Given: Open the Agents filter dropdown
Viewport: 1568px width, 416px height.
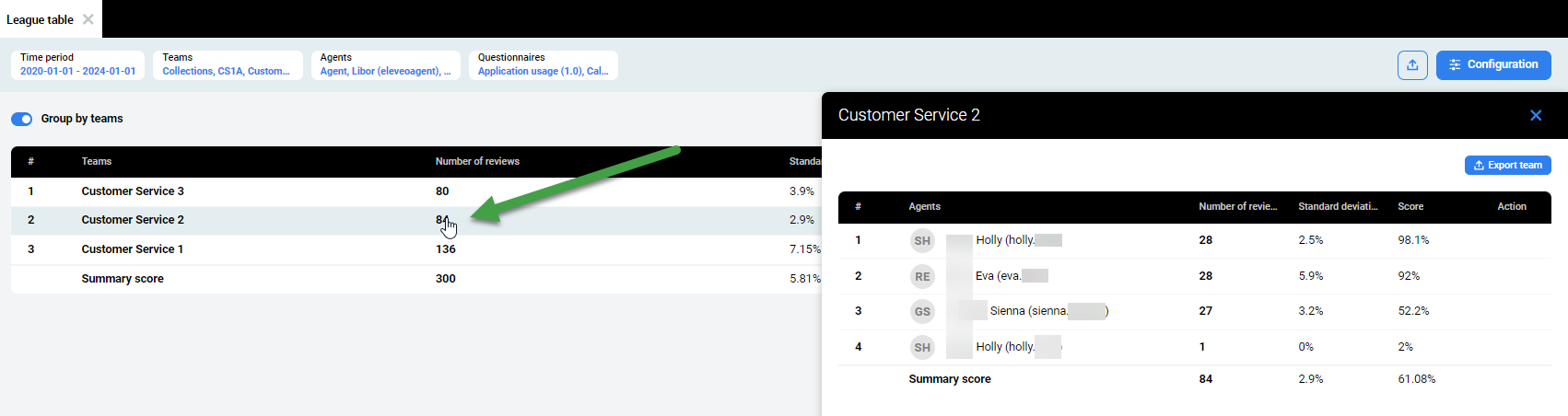Looking at the screenshot, I should pos(385,65).
